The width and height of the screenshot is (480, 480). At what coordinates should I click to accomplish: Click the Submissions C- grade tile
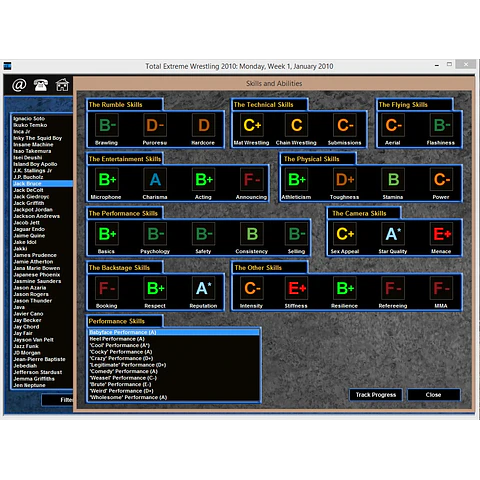[x=345, y=125]
